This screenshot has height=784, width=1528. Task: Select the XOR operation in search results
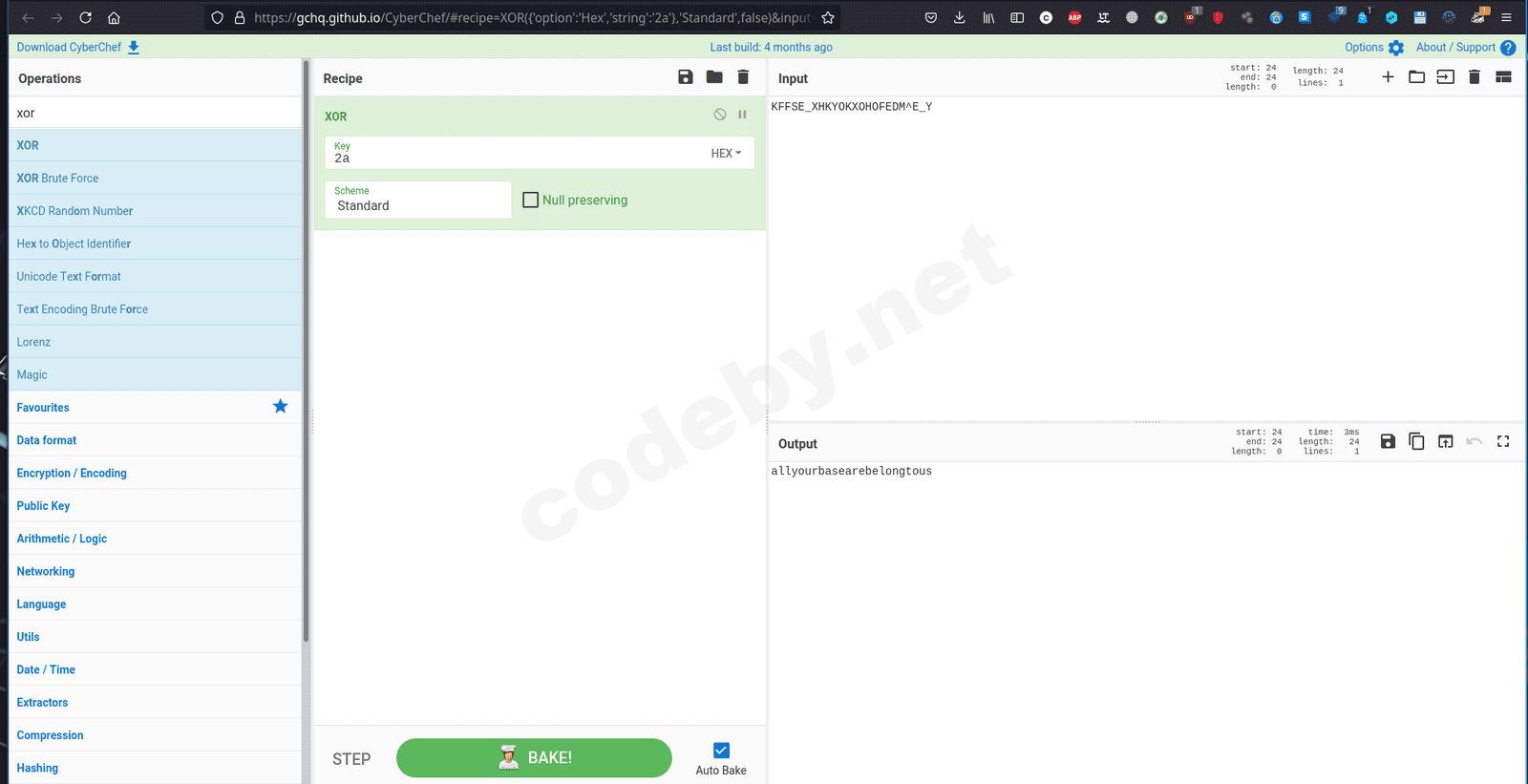click(155, 145)
